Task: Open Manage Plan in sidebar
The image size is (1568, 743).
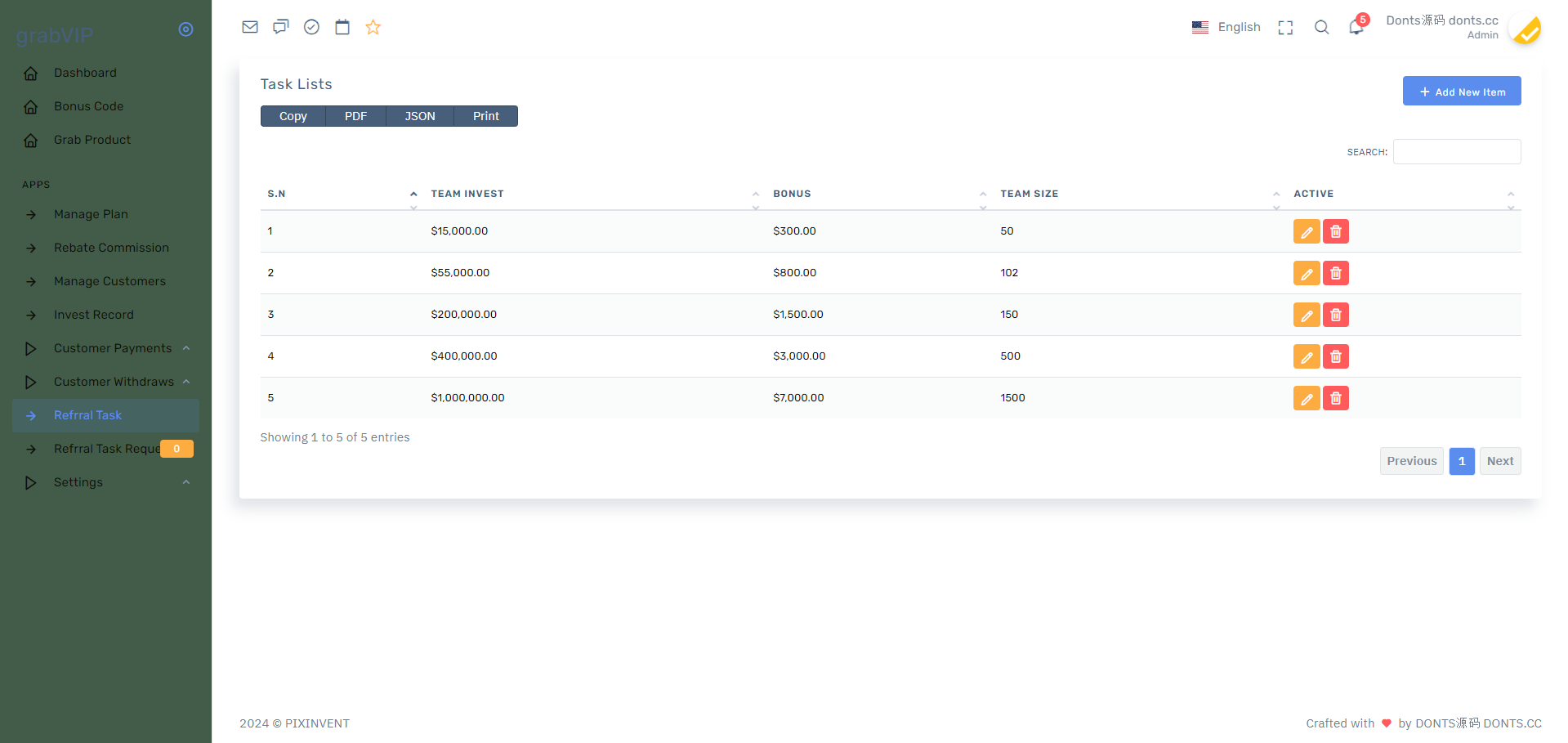Action: click(105, 214)
